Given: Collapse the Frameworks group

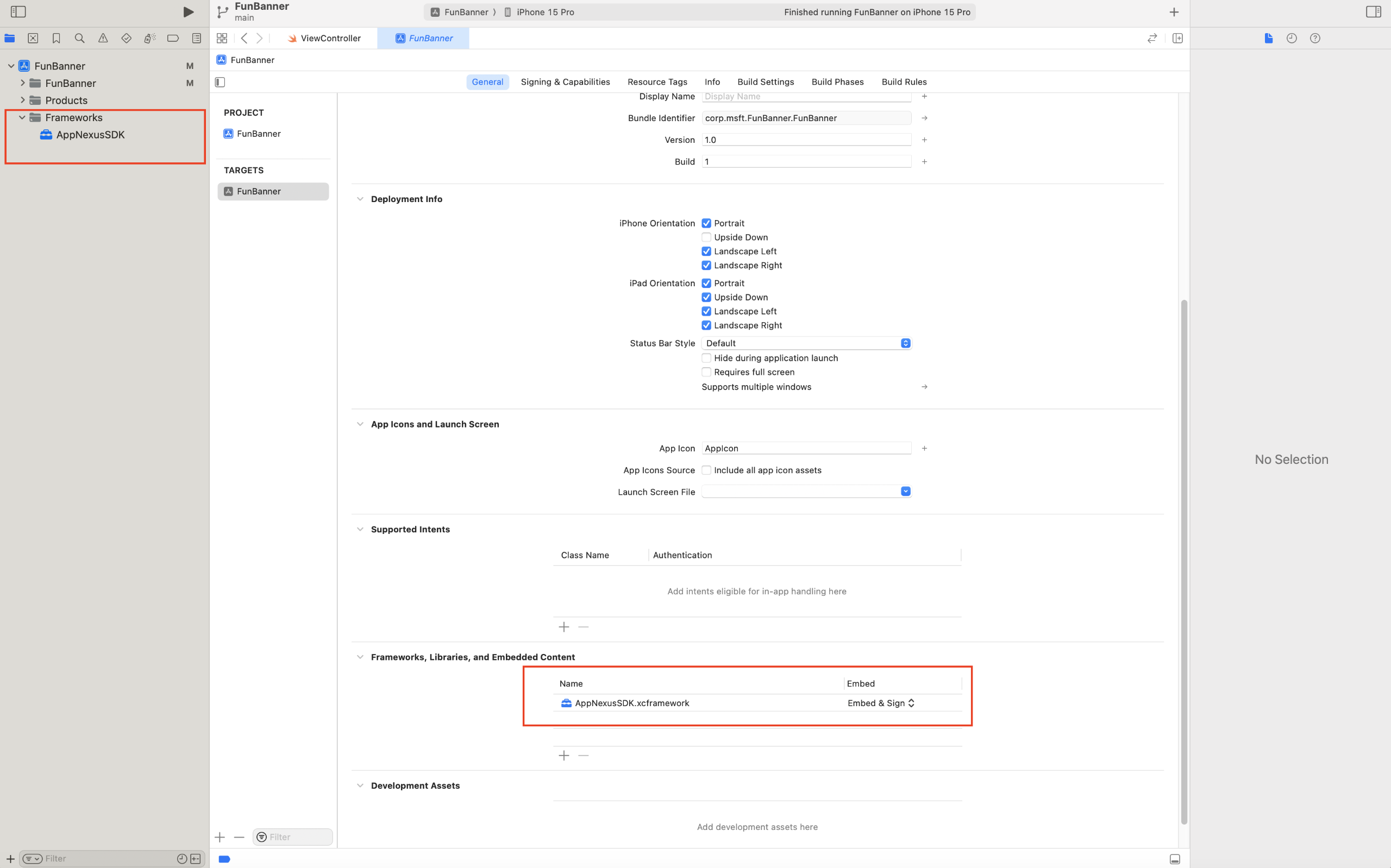Looking at the screenshot, I should coord(22,117).
